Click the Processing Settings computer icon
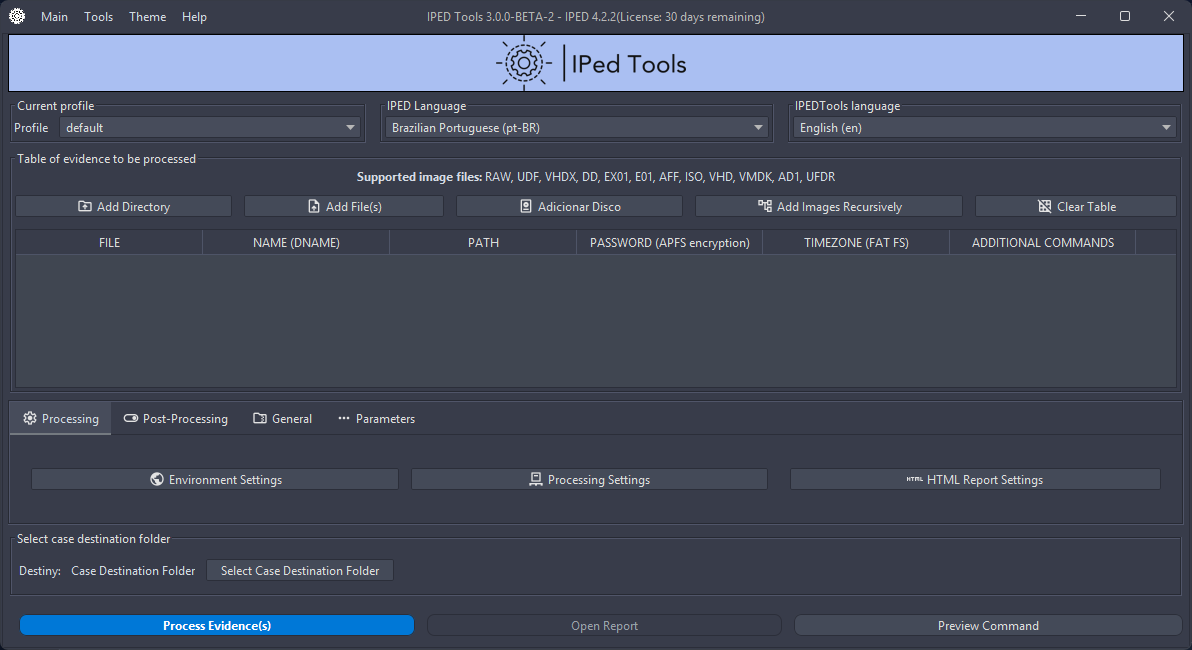 click(536, 480)
